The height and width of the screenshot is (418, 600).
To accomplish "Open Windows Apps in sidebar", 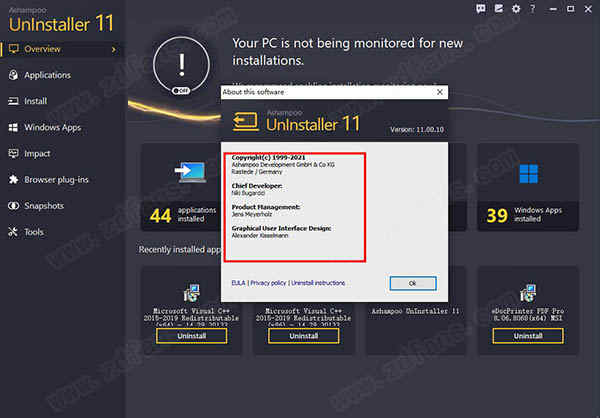I will pos(52,127).
